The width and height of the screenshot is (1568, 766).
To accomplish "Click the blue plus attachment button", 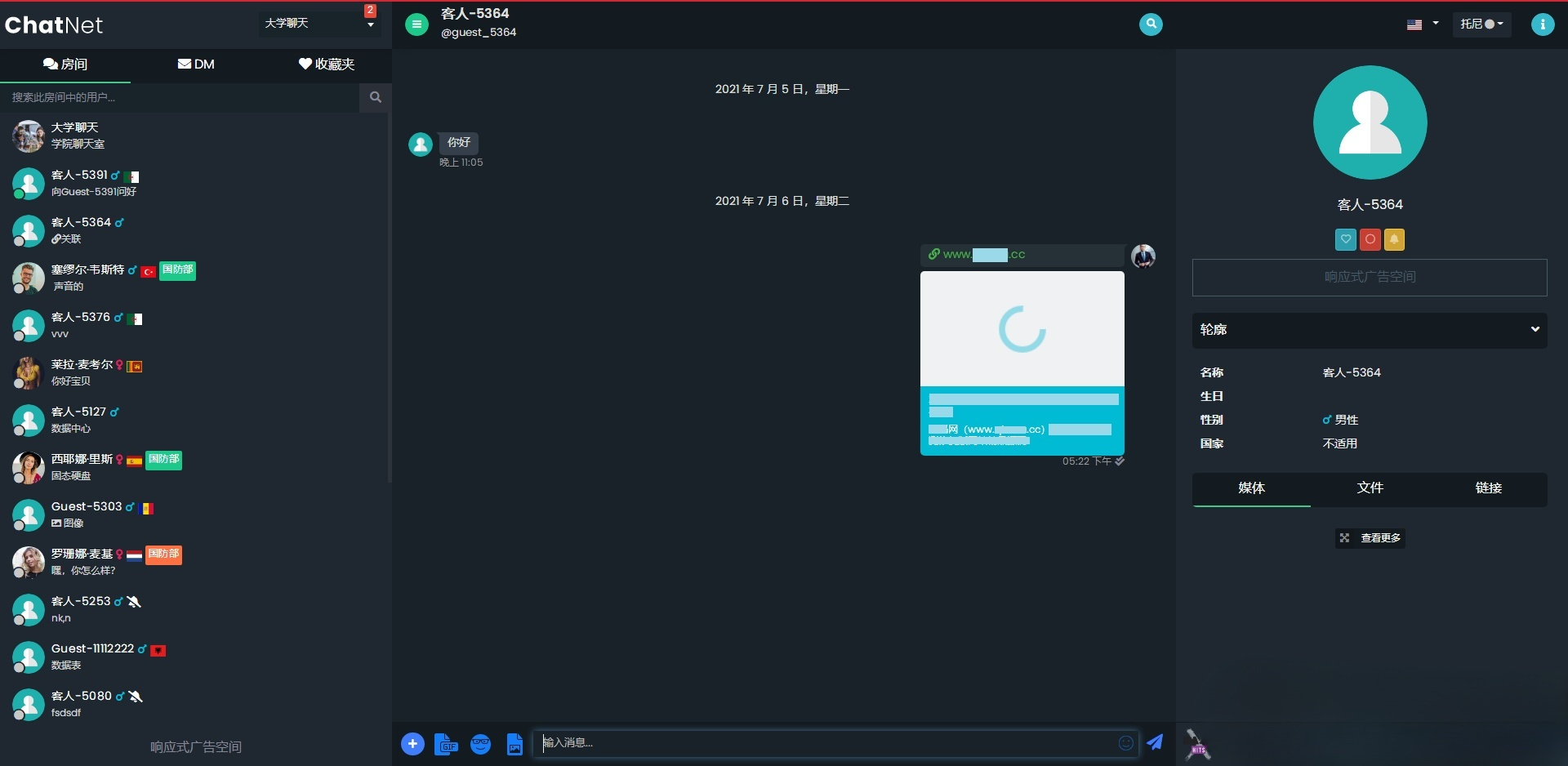I will pyautogui.click(x=412, y=744).
